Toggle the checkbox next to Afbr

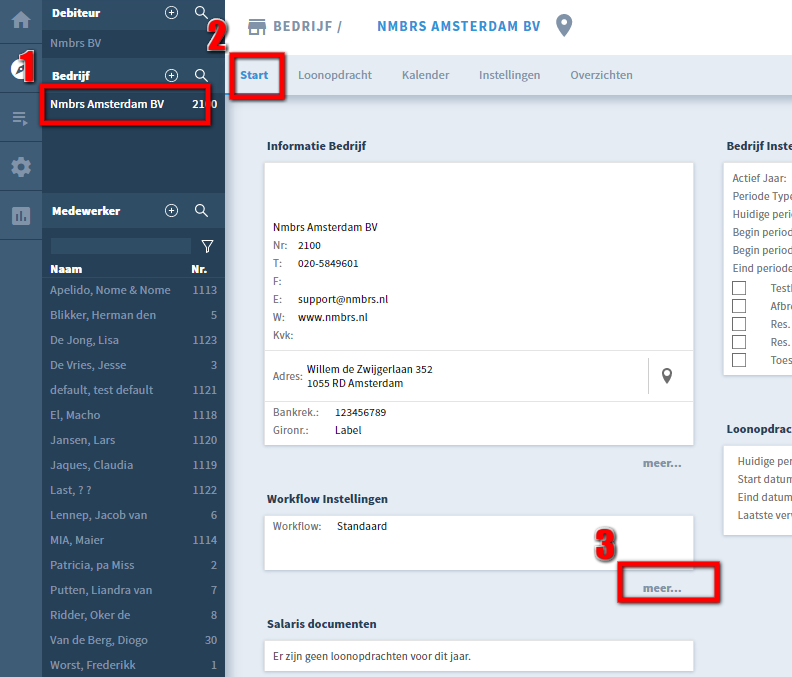tap(739, 306)
